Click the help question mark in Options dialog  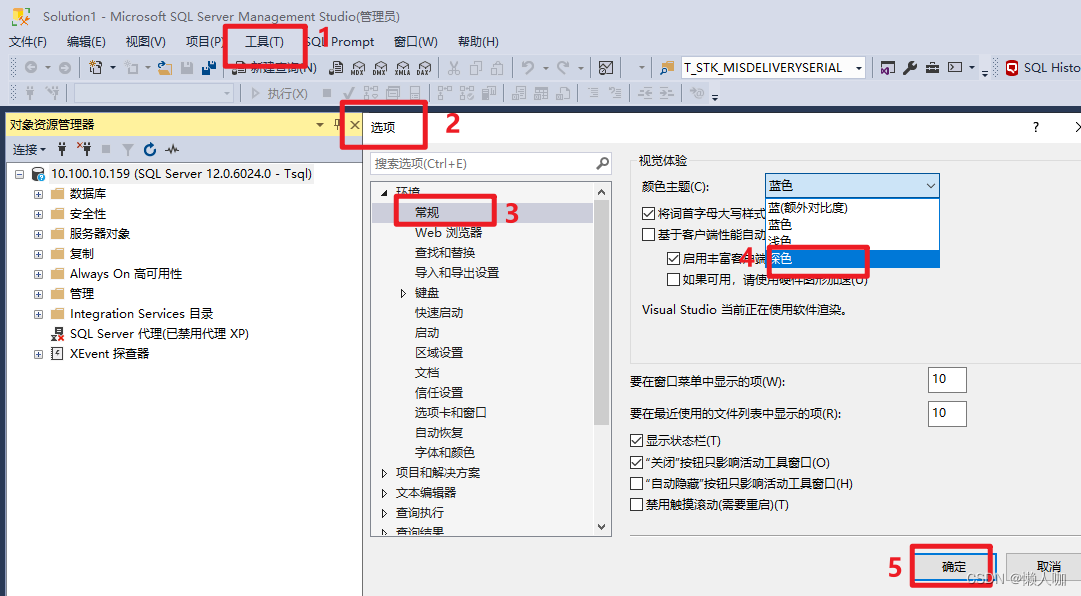pyautogui.click(x=1035, y=127)
